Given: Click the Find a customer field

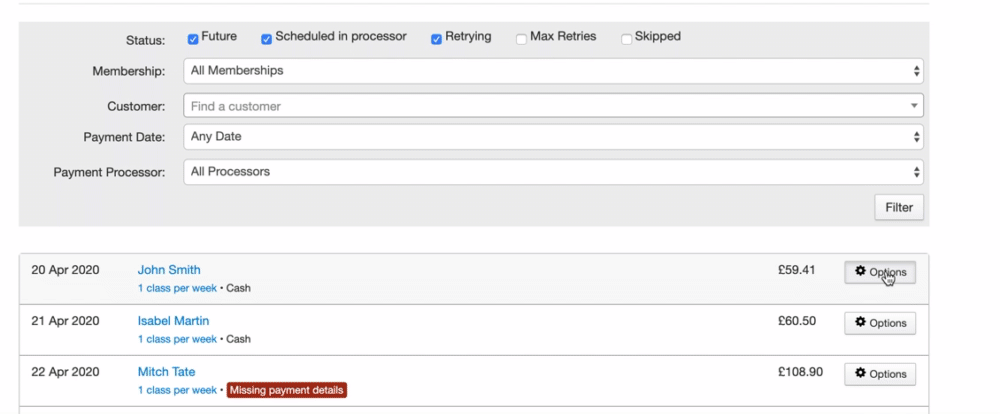Looking at the screenshot, I should (553, 106).
